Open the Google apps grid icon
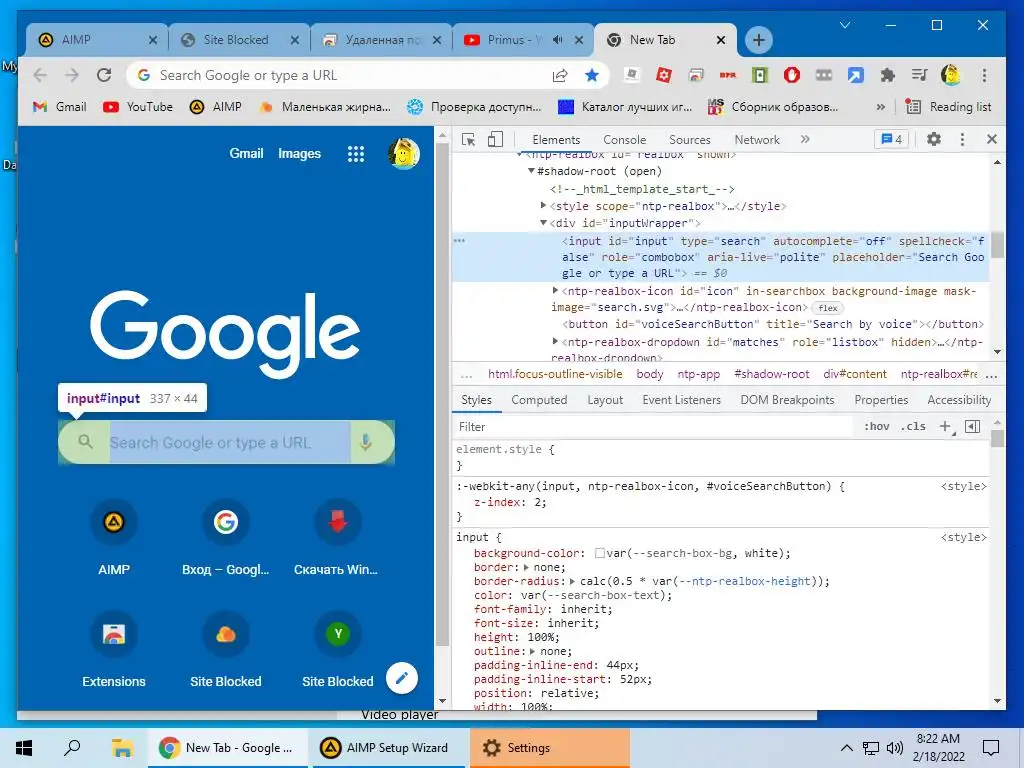The width and height of the screenshot is (1024, 768). 356,154
